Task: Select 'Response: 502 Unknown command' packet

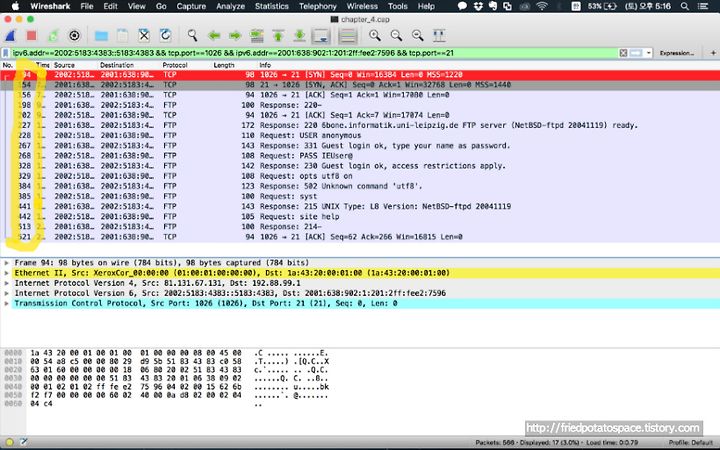Action: point(360,186)
